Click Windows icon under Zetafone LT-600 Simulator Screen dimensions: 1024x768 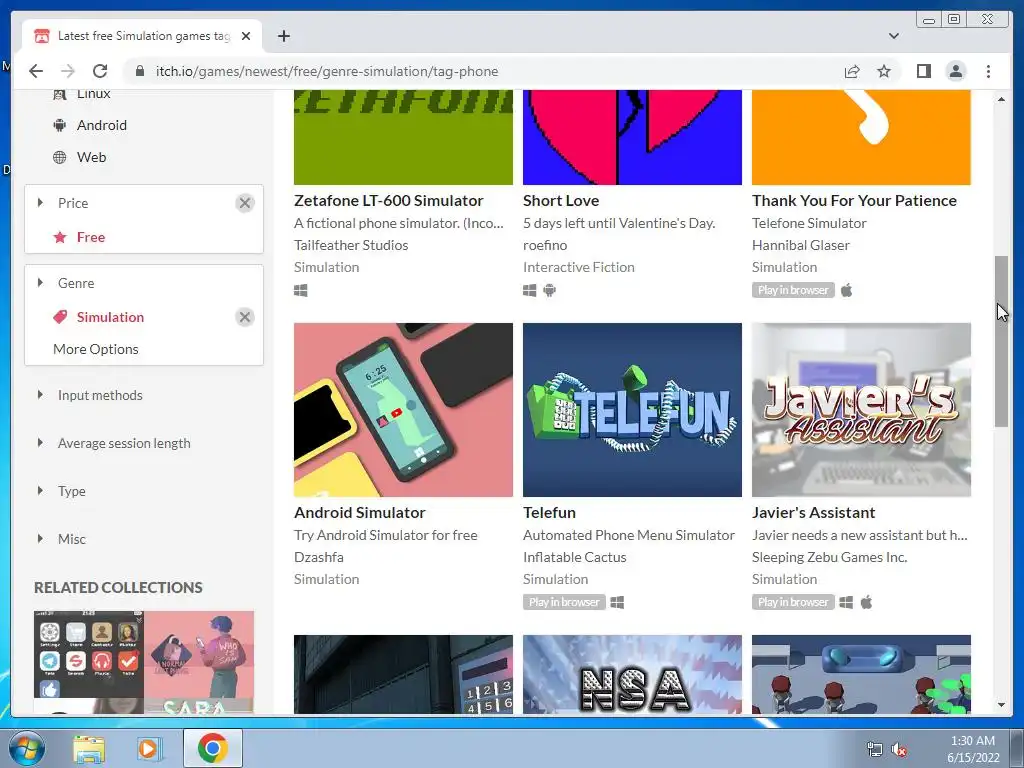tap(300, 291)
